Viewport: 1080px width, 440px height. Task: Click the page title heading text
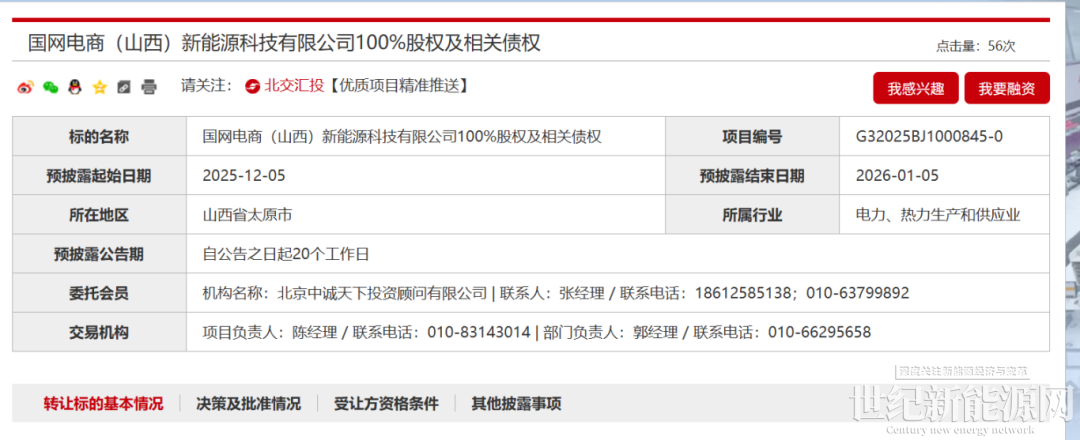[x=284, y=43]
